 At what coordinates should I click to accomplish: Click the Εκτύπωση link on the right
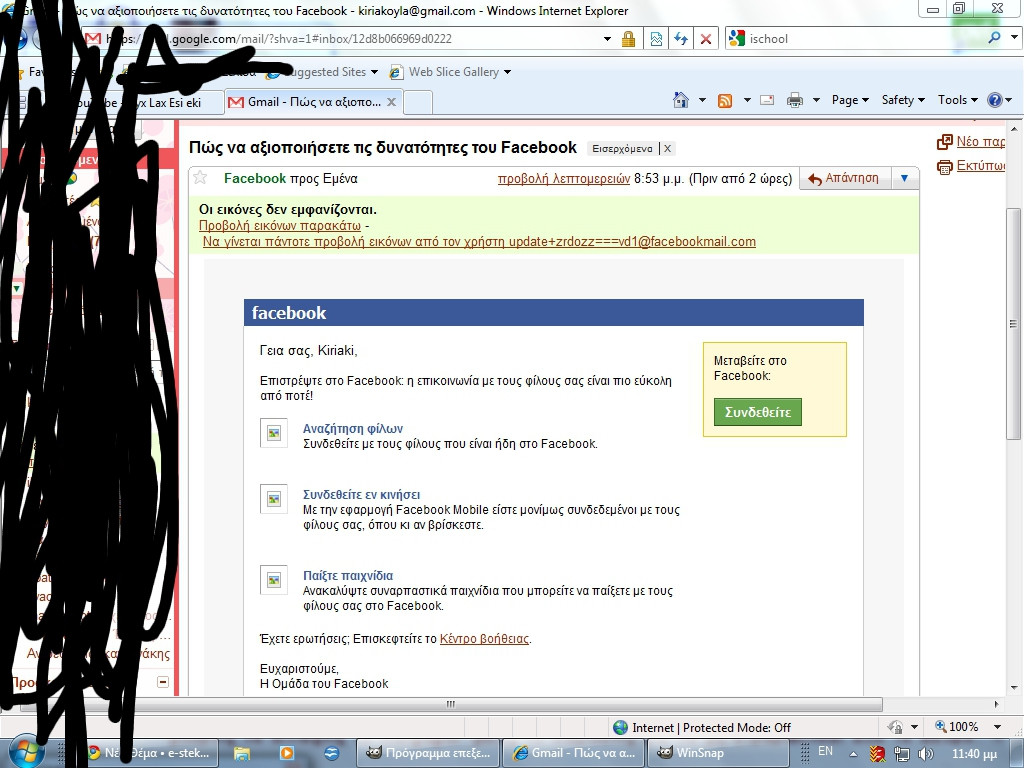(x=981, y=166)
